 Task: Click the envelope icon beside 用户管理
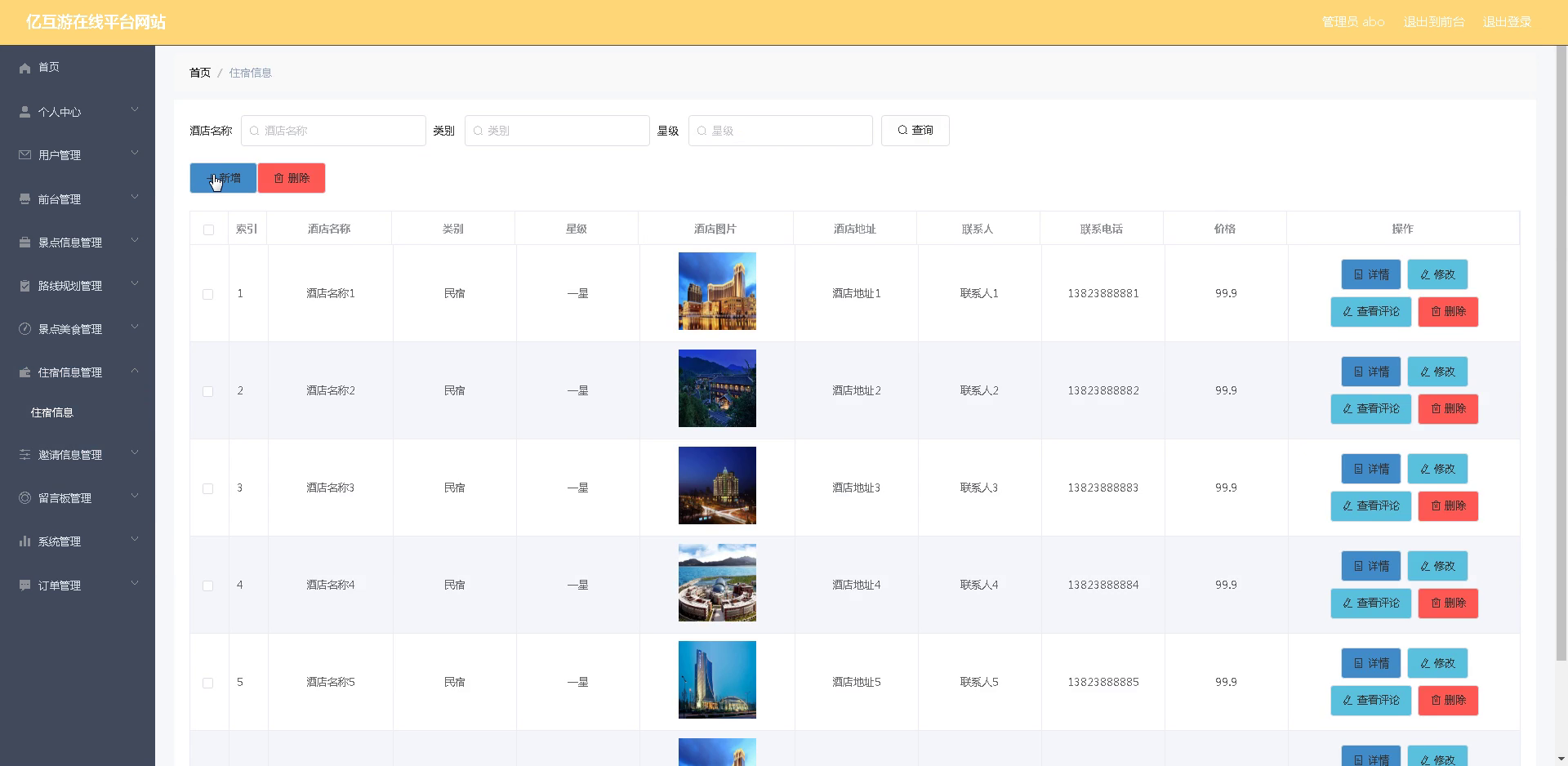(25, 155)
